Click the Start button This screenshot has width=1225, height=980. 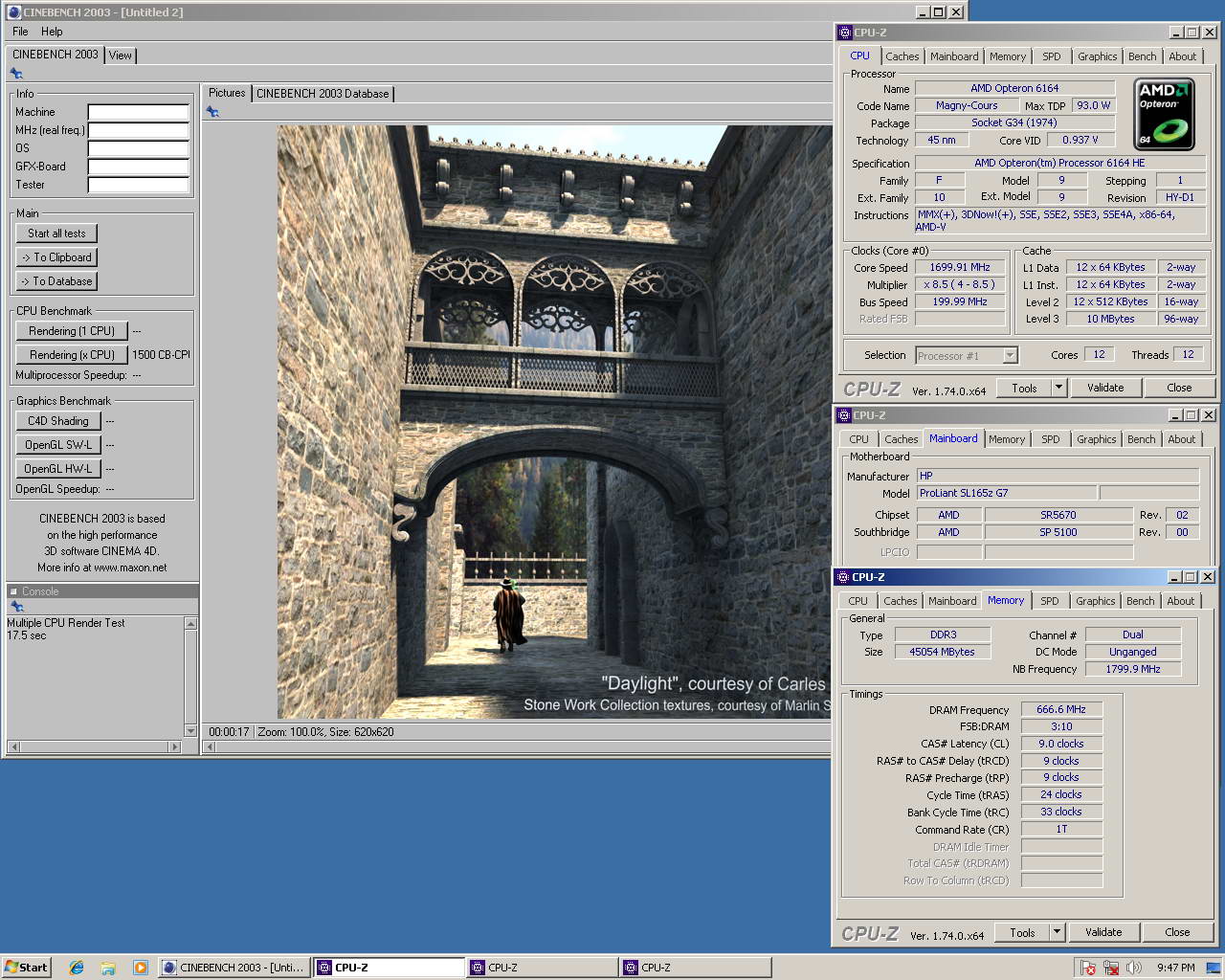26,968
